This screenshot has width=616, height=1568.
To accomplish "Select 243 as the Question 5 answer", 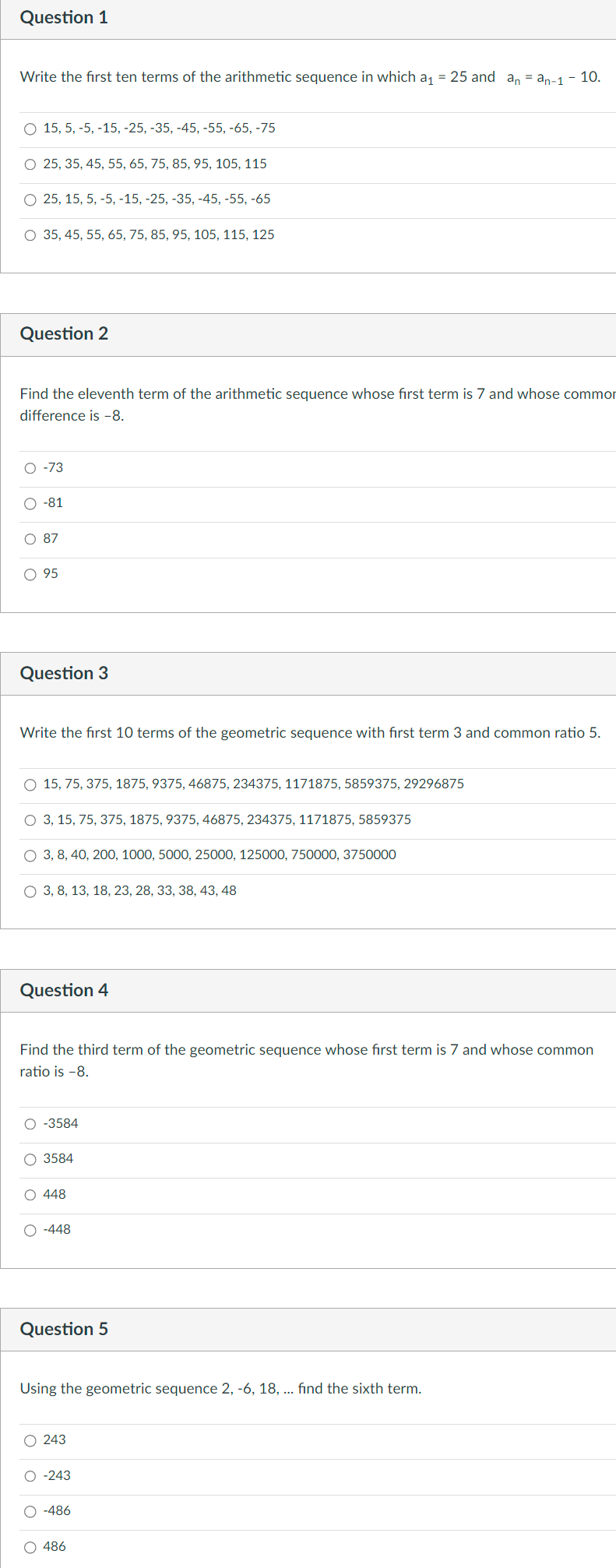I will click(30, 1439).
